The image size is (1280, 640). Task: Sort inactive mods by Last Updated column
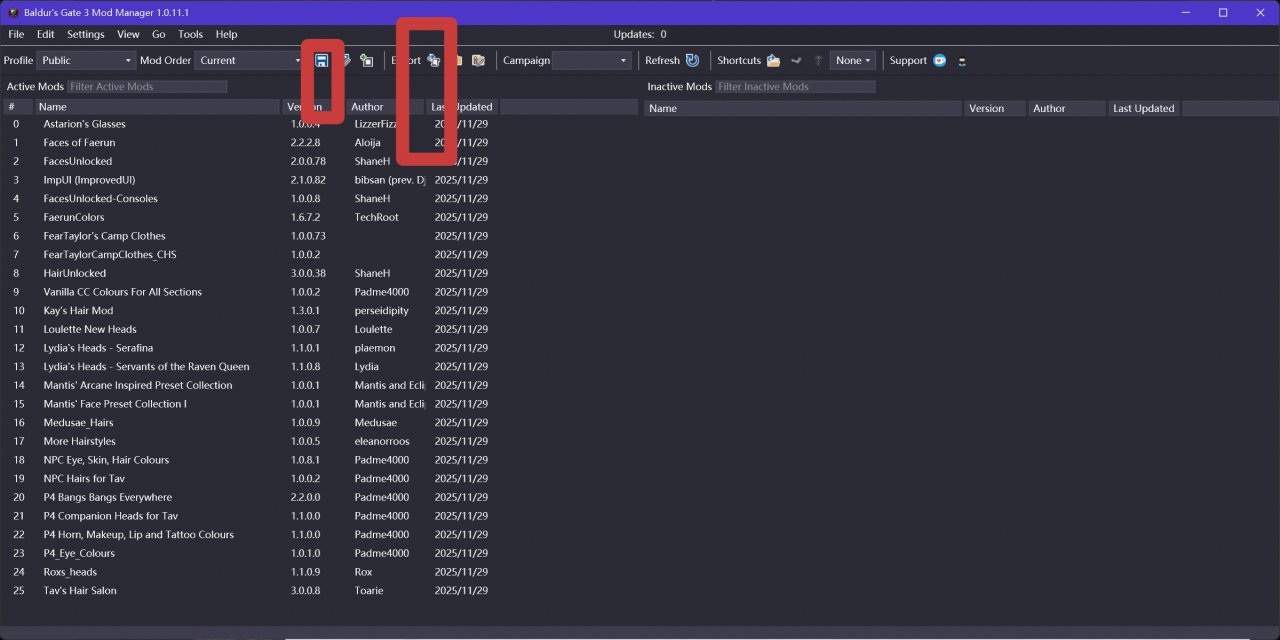point(1144,108)
